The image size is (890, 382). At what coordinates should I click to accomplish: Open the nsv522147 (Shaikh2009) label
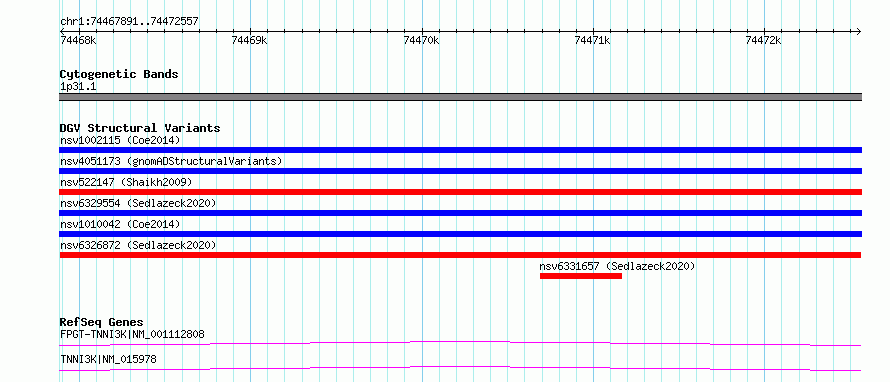[126, 182]
